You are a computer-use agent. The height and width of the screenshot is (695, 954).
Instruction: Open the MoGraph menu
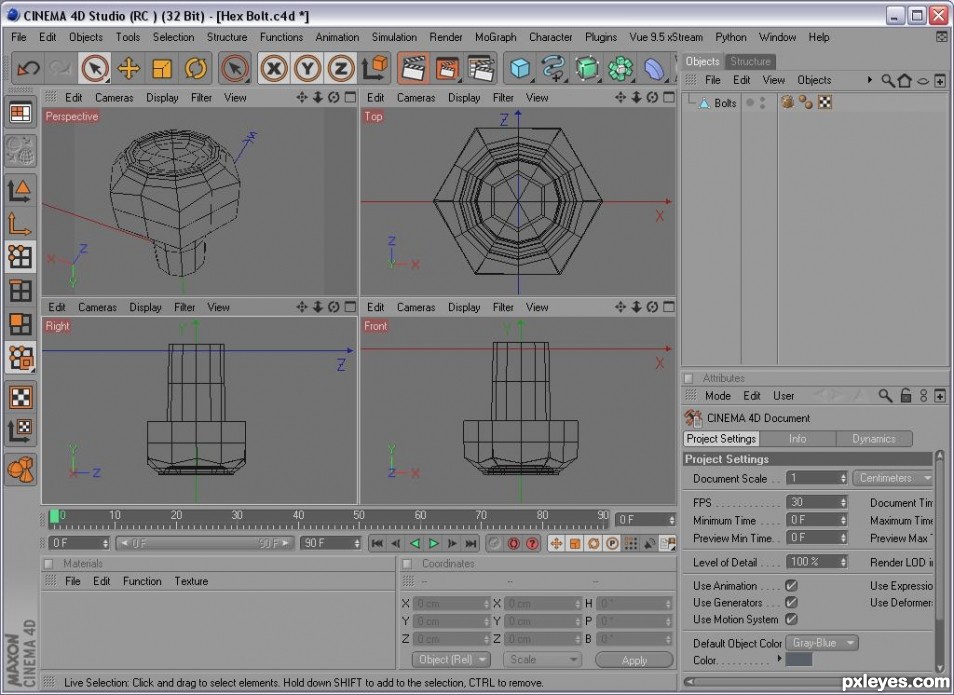click(495, 37)
